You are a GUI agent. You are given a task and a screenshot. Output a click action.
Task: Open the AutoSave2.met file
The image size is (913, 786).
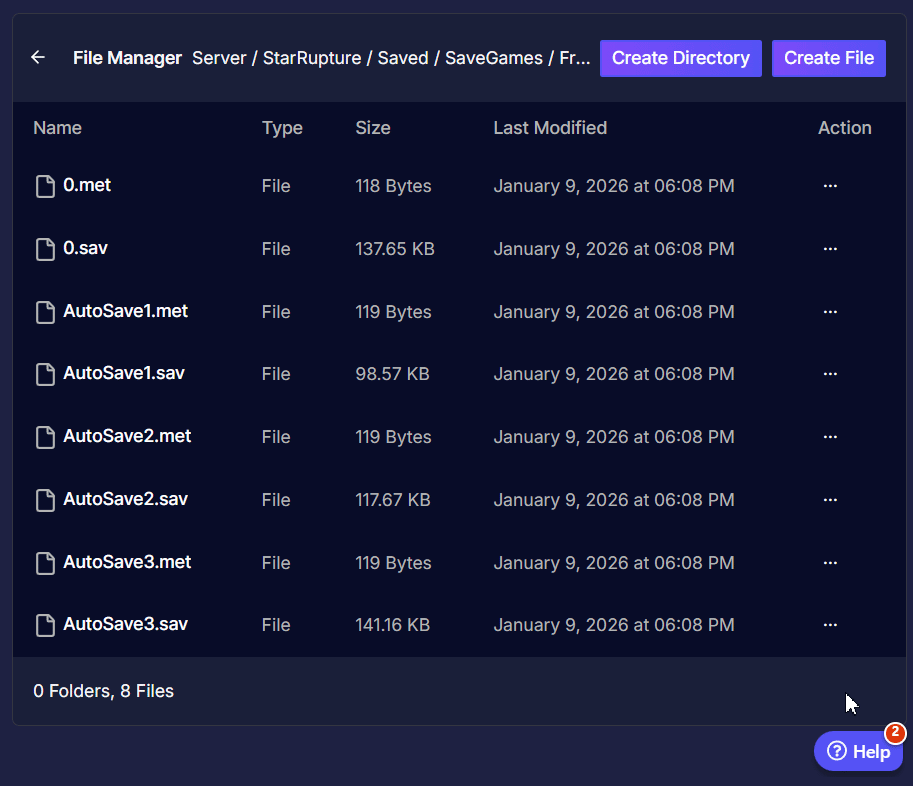point(127,436)
